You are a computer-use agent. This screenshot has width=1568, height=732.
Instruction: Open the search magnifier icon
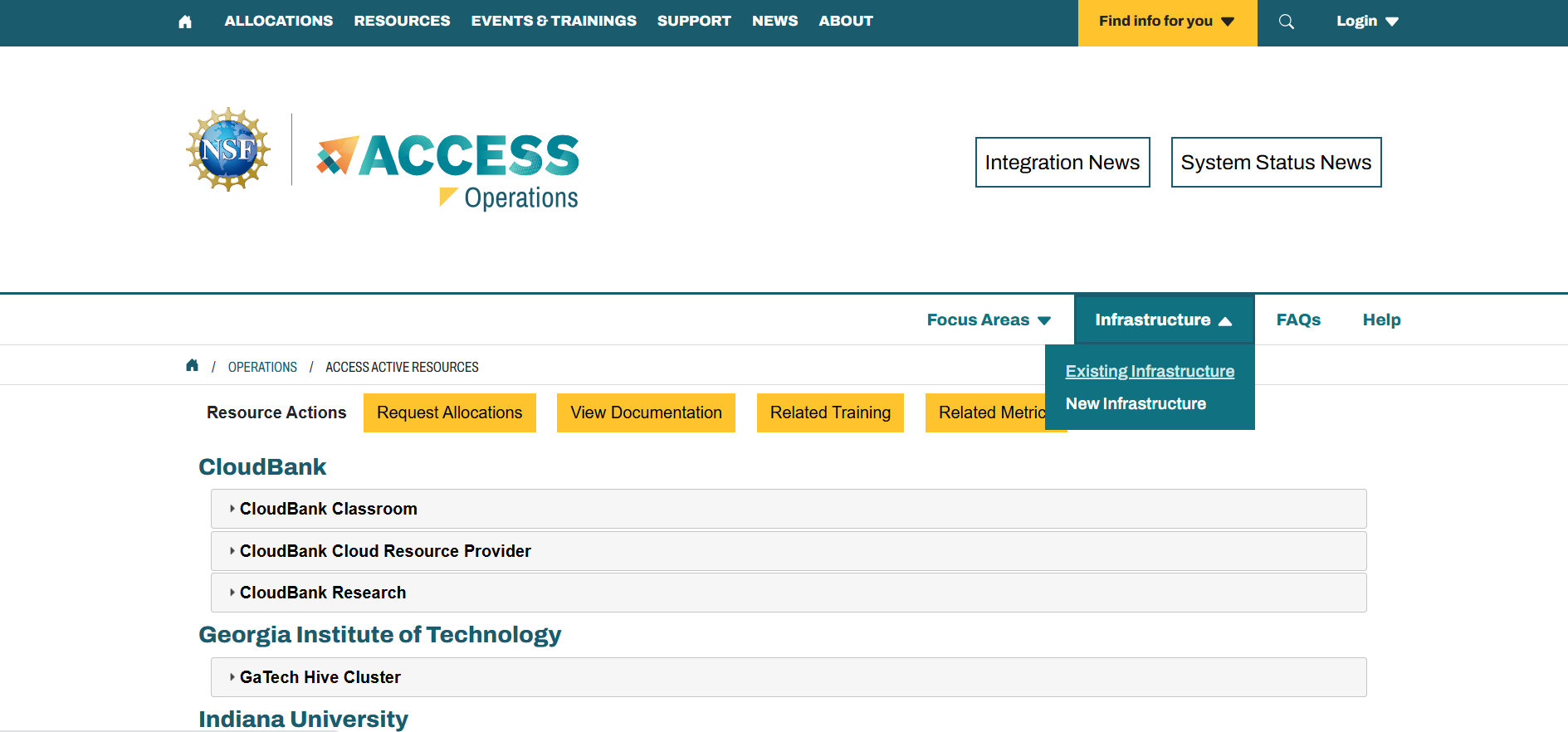(x=1287, y=22)
